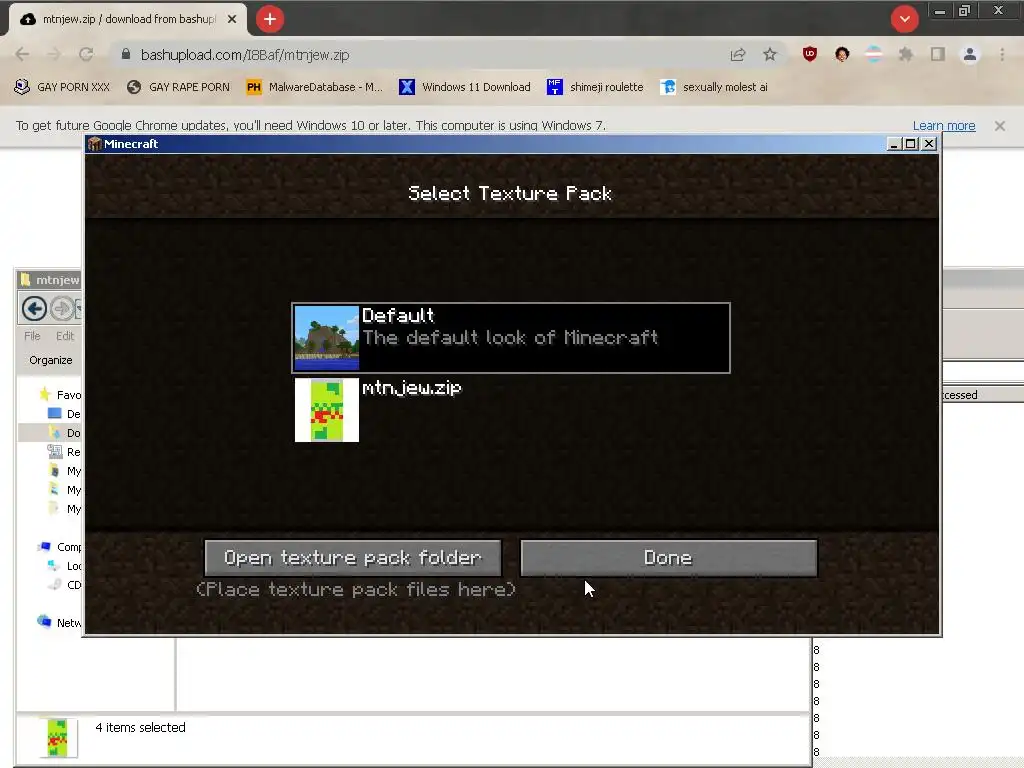Viewport: 1024px width, 768px height.
Task: Toggle Chrome's side panel icon
Action: point(938,54)
